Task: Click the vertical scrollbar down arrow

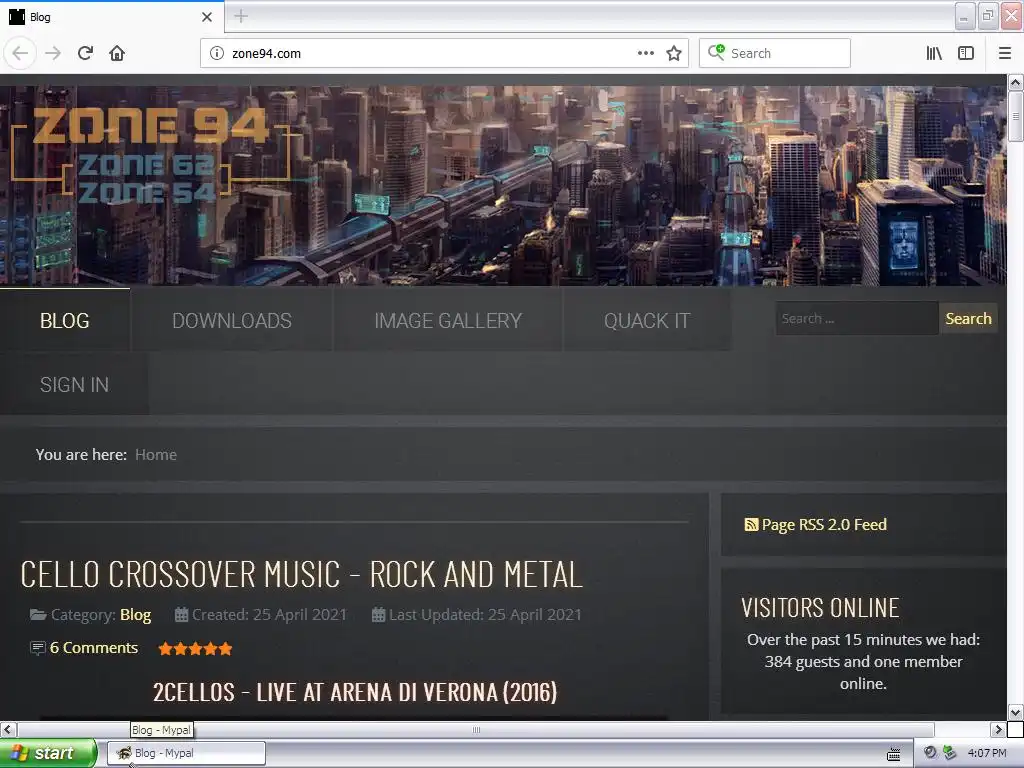Action: (1015, 712)
